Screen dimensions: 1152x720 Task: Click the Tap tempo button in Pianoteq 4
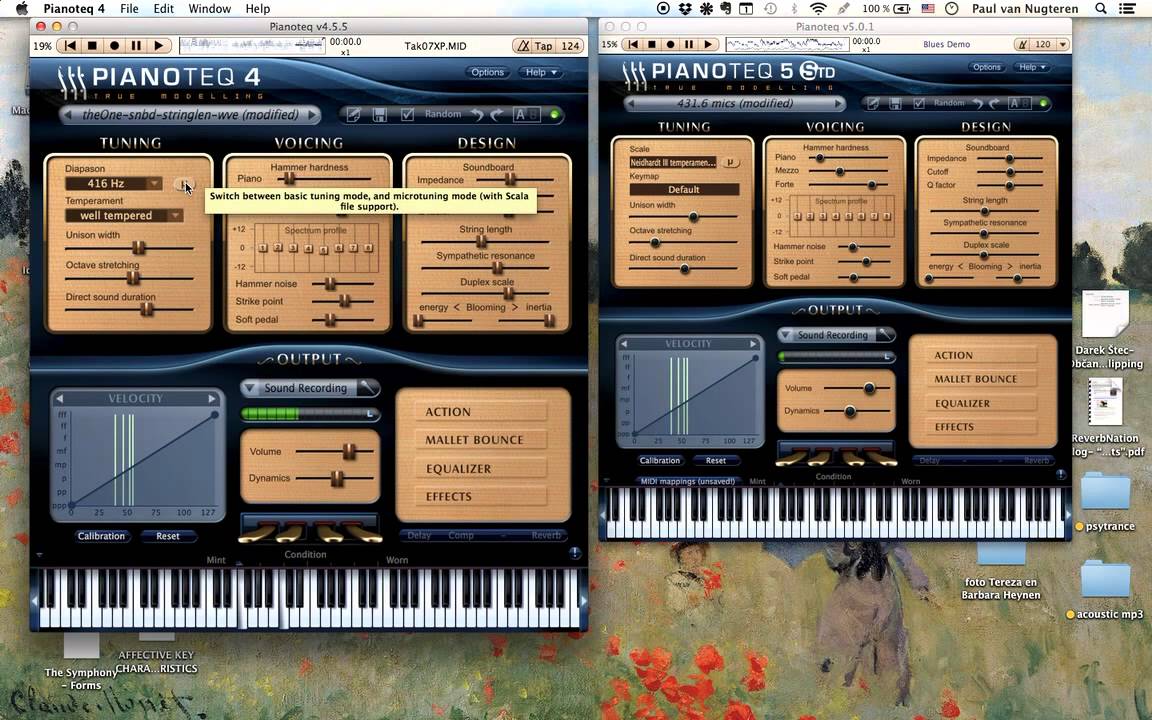(544, 46)
